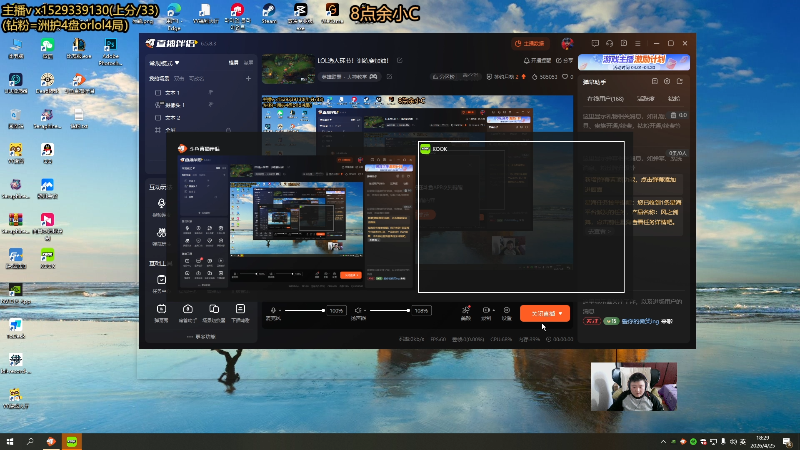
Task: Show hidden tray icons with chevron
Action: [x=663, y=442]
